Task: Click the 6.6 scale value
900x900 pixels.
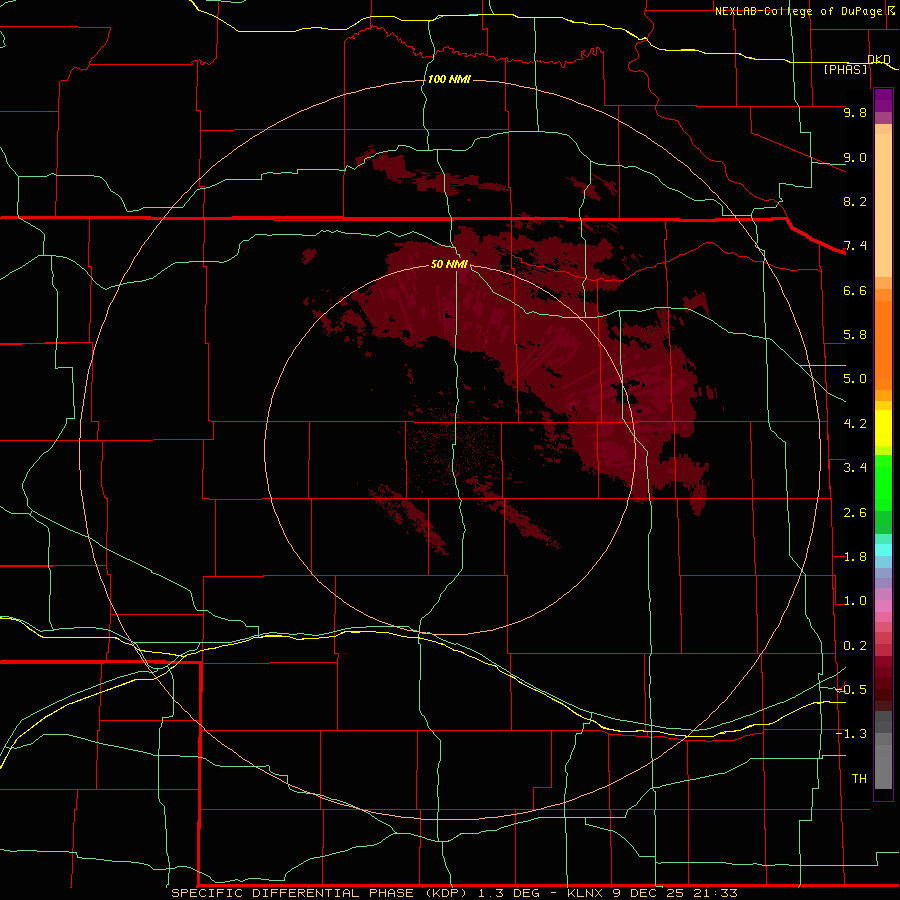Action: [x=855, y=290]
